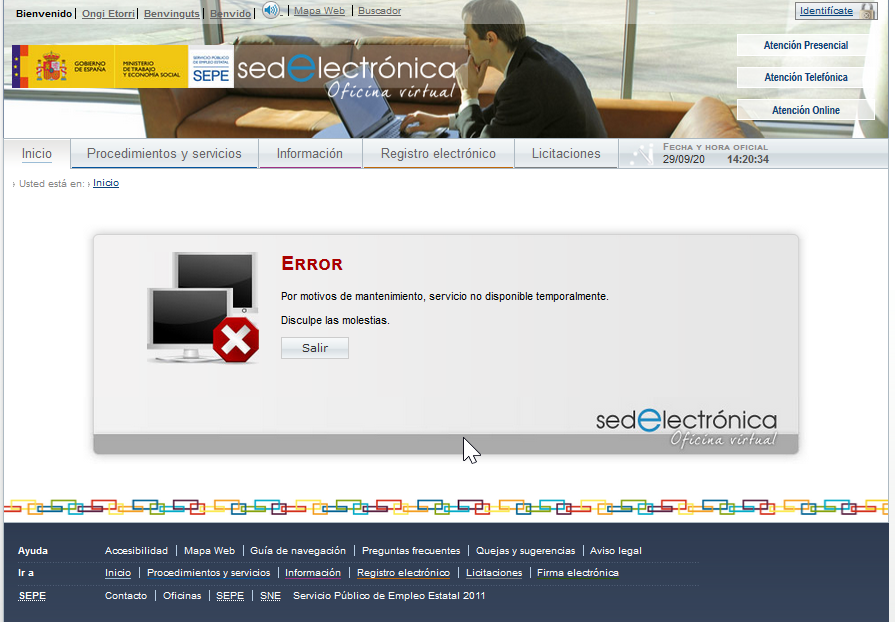Viewport: 895px width, 622px height.
Task: Open Mapa Web in the footer
Action: point(209,551)
